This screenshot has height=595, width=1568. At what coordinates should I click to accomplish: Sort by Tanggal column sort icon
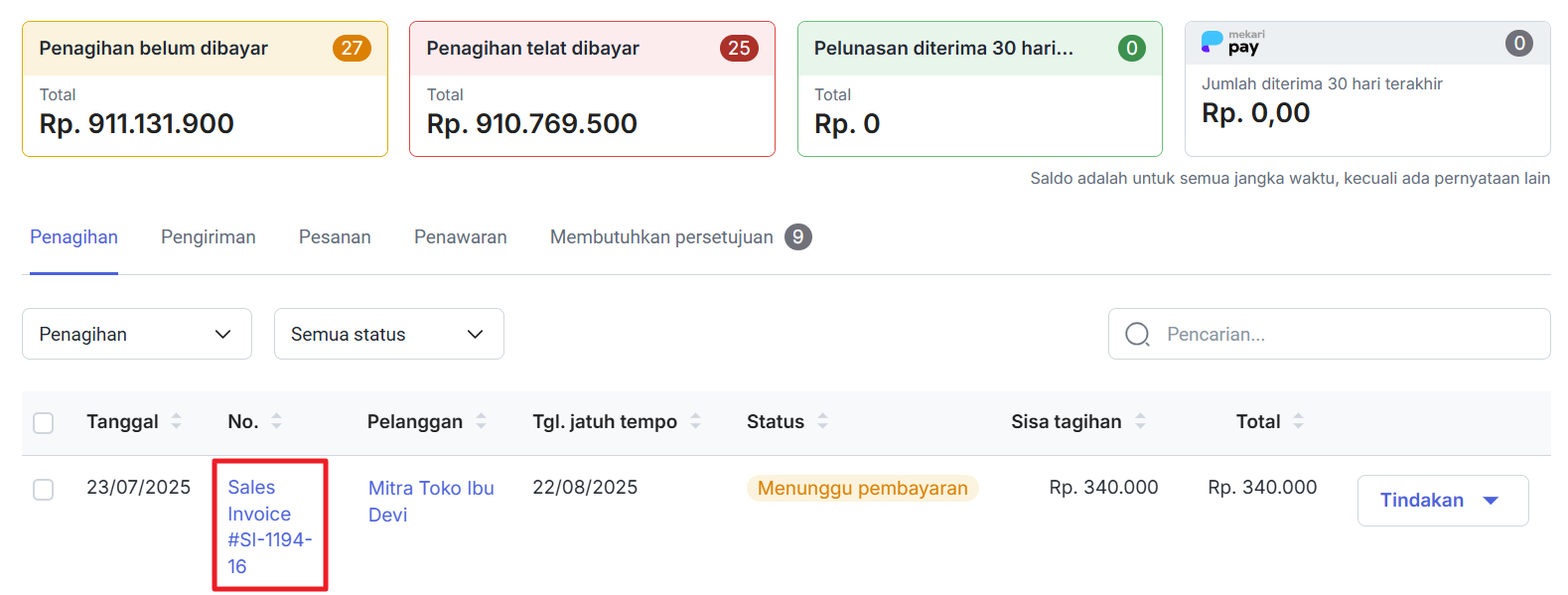coord(176,421)
